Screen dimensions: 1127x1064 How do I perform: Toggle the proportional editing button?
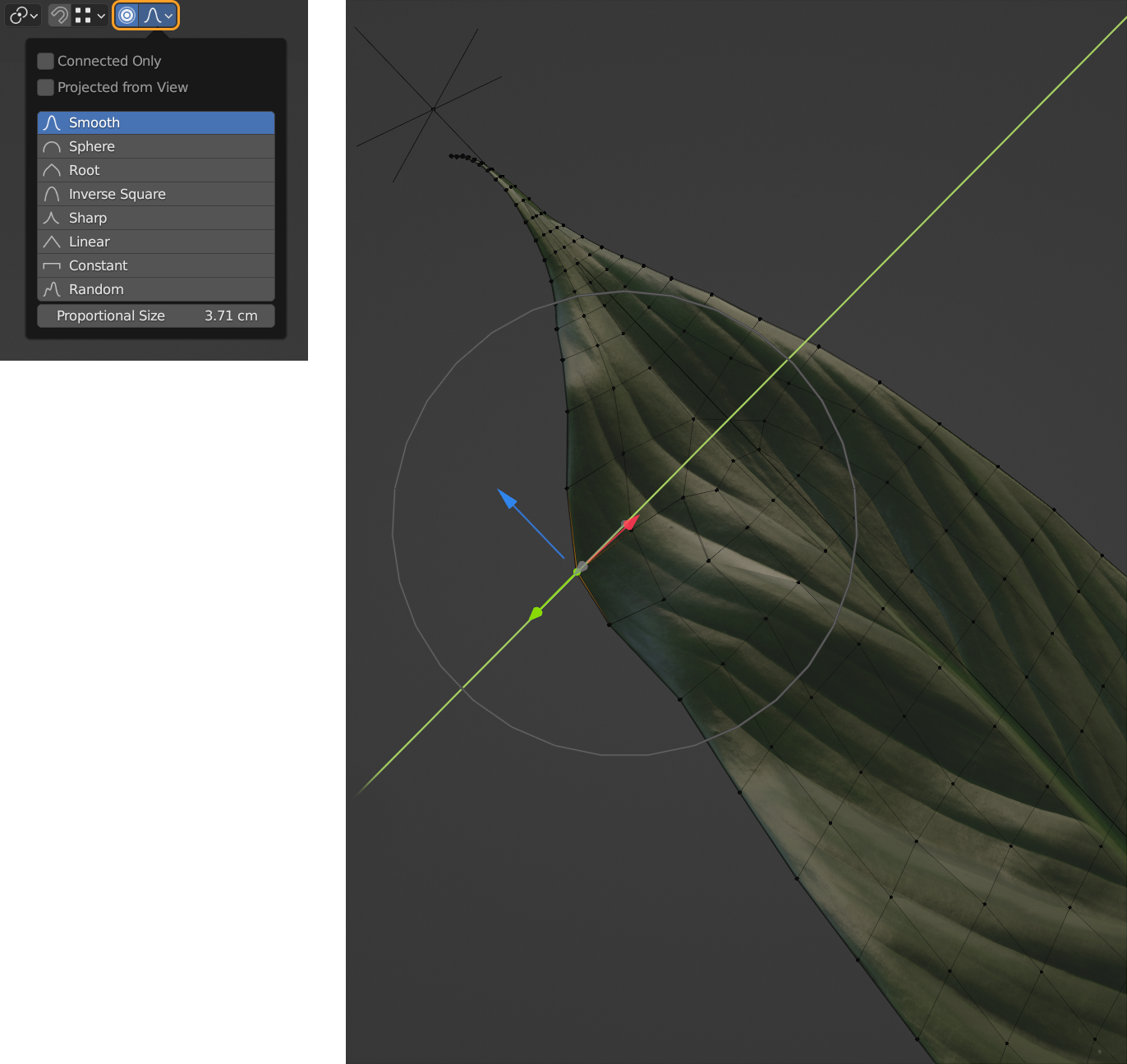(126, 16)
